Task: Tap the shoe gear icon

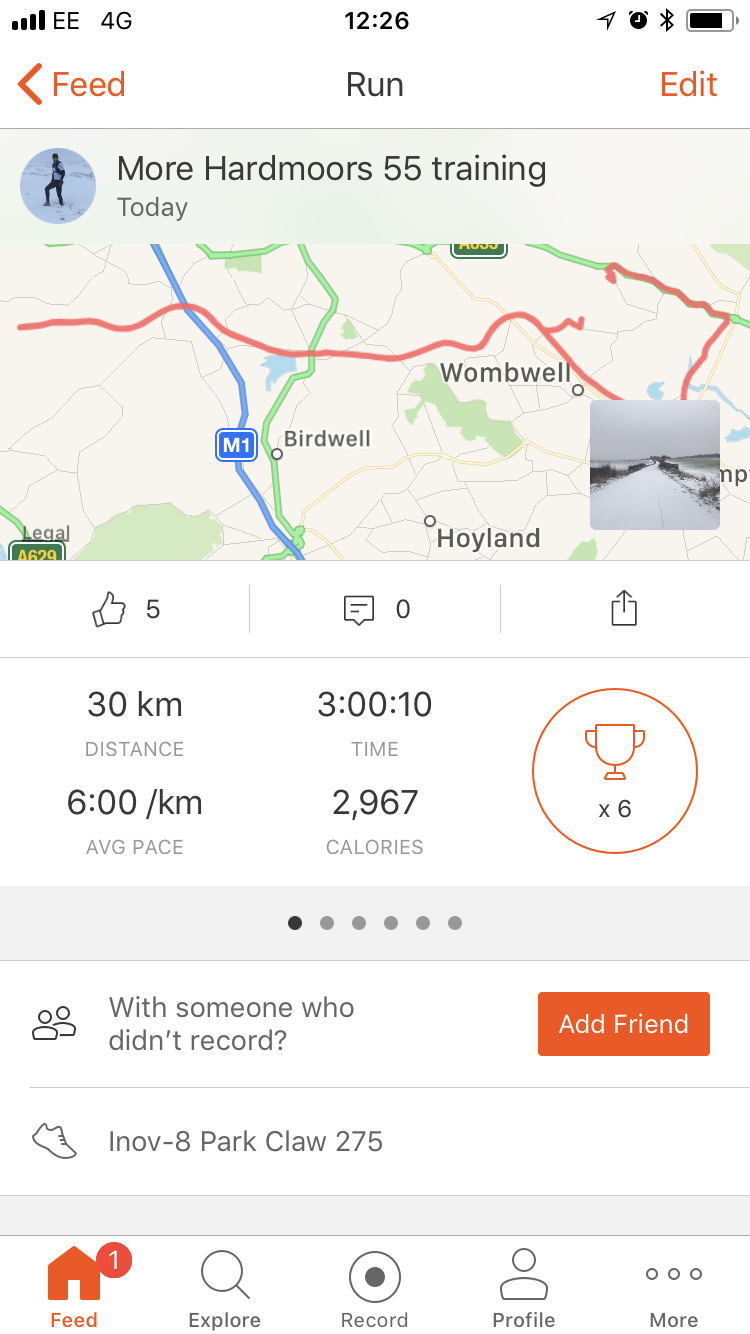Action: pyautogui.click(x=54, y=1141)
